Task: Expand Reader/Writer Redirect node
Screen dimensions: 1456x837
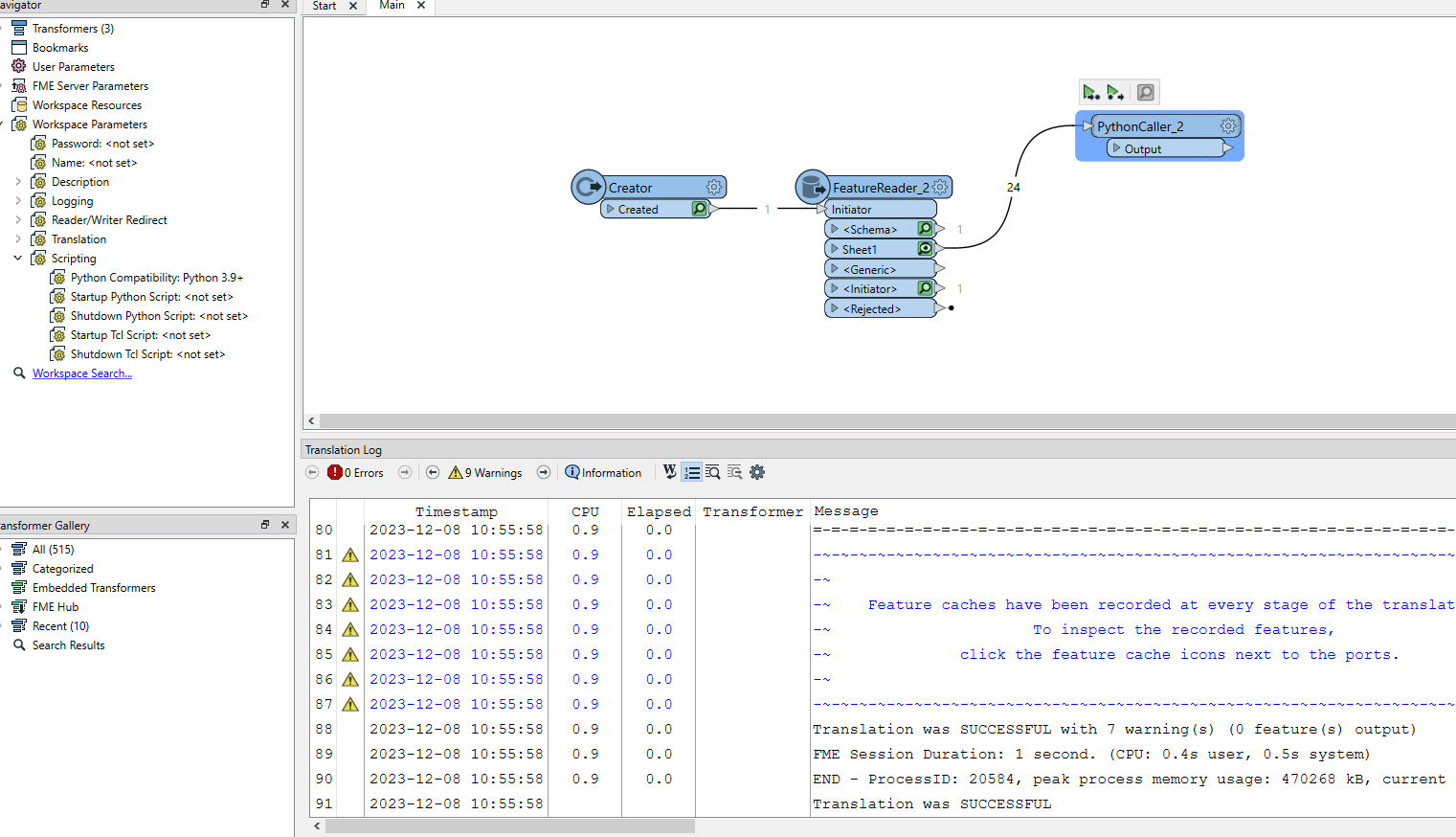Action: tap(18, 219)
